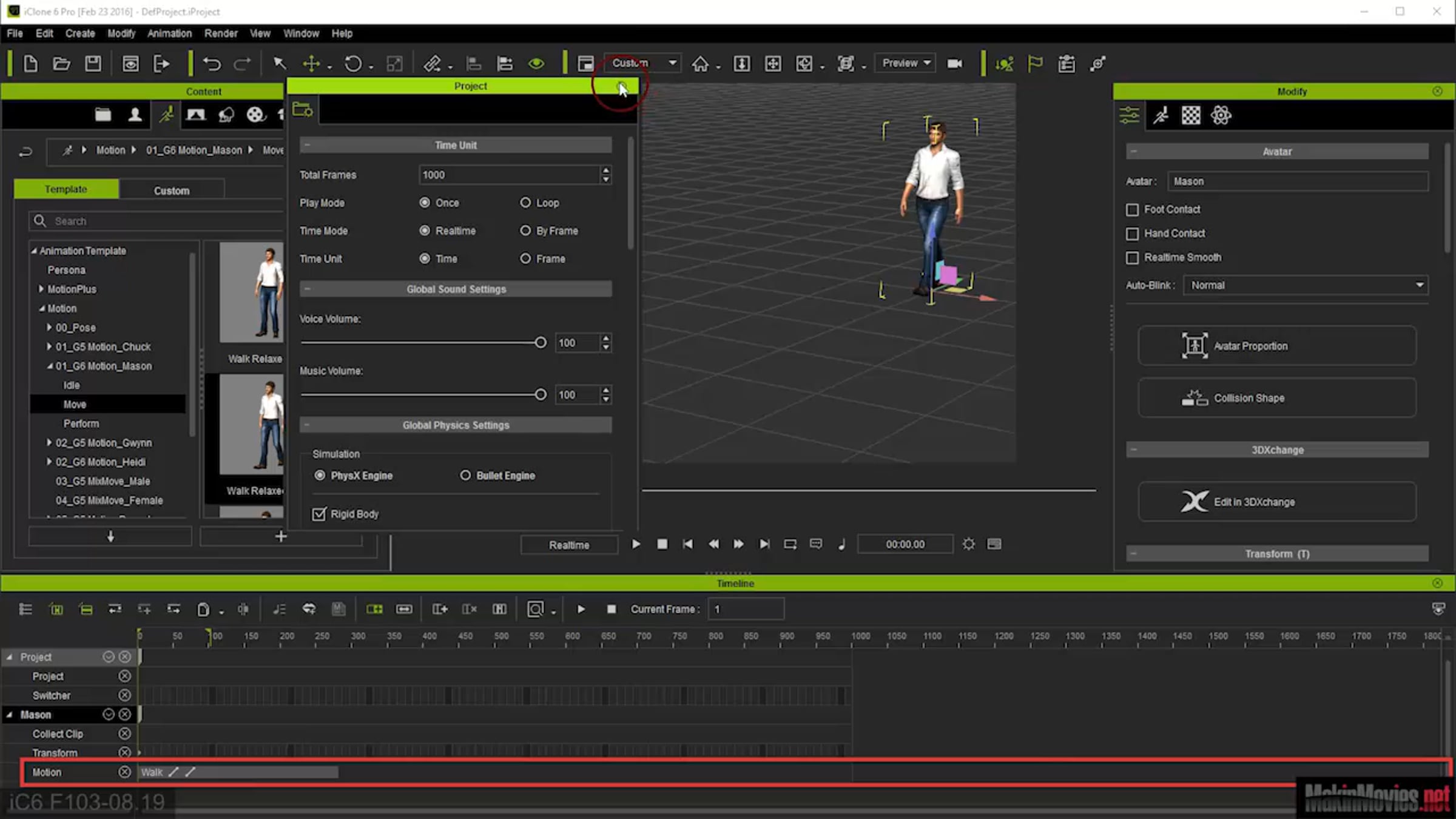
Task: Open the Motion content icon in the Content panel
Action: point(166,115)
